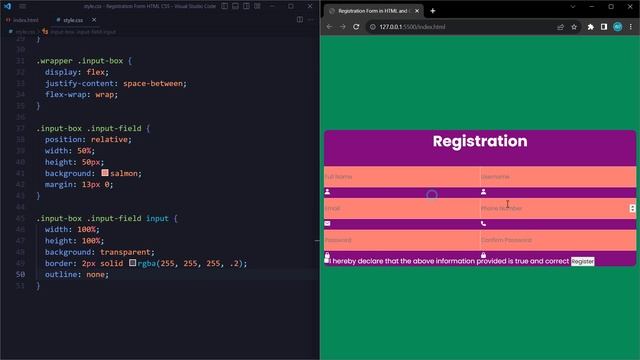Screen dimensions: 640x360
Task: Click the 'position: relative;' code line
Action: pos(88,139)
